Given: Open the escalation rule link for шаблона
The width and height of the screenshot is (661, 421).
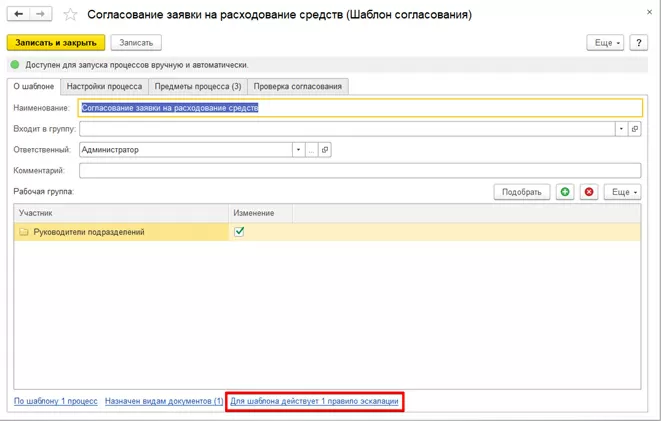Looking at the screenshot, I should coord(314,401).
